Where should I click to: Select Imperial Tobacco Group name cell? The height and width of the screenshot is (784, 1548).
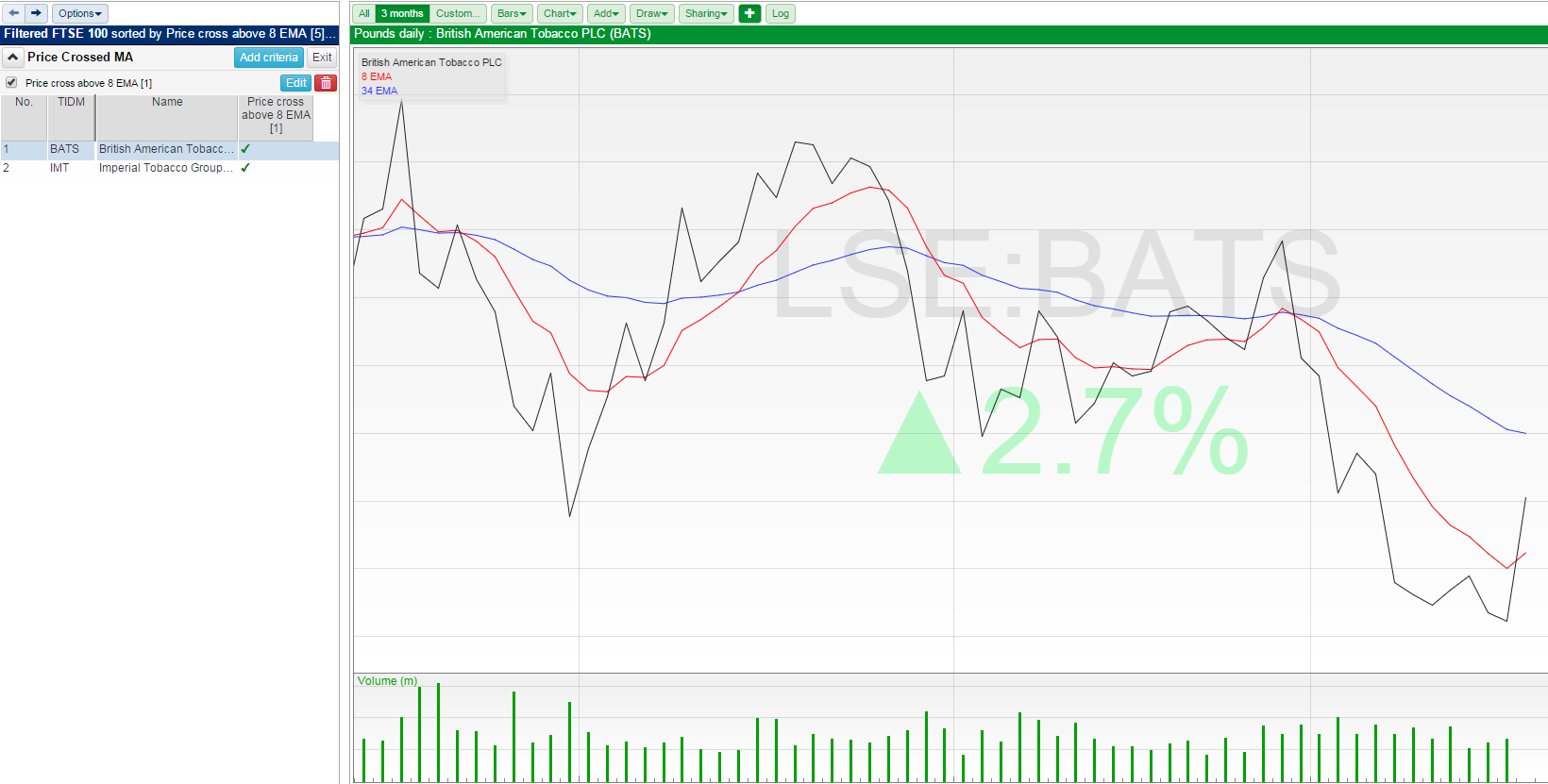tap(166, 168)
